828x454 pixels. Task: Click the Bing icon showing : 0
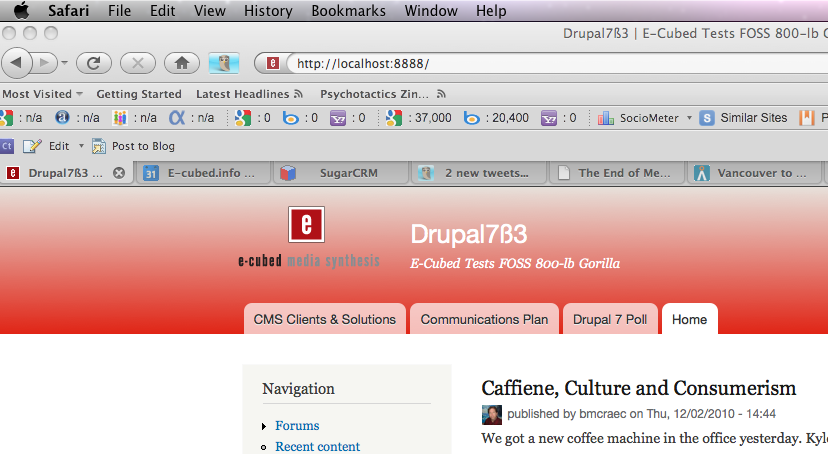click(x=290, y=118)
